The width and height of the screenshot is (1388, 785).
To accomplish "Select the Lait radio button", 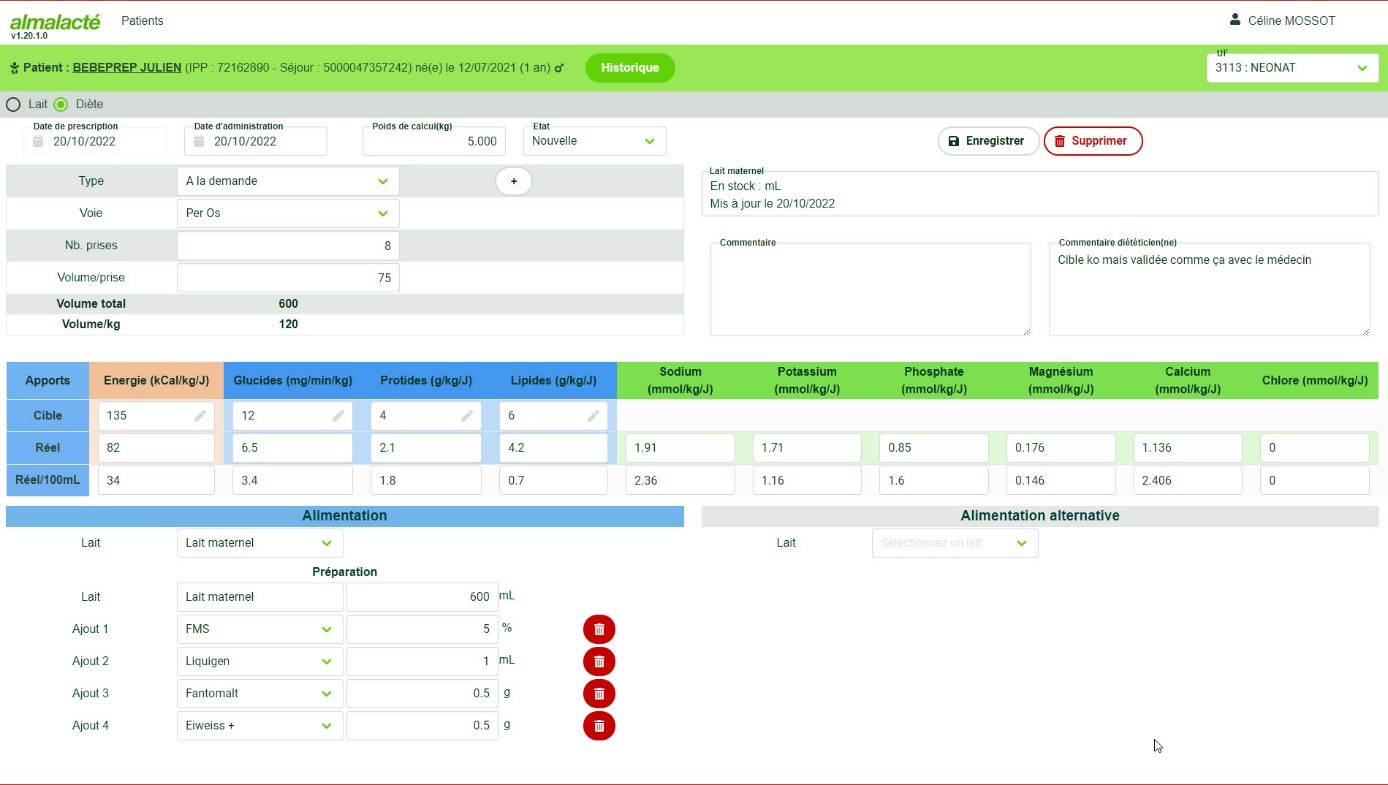I will [x=13, y=104].
